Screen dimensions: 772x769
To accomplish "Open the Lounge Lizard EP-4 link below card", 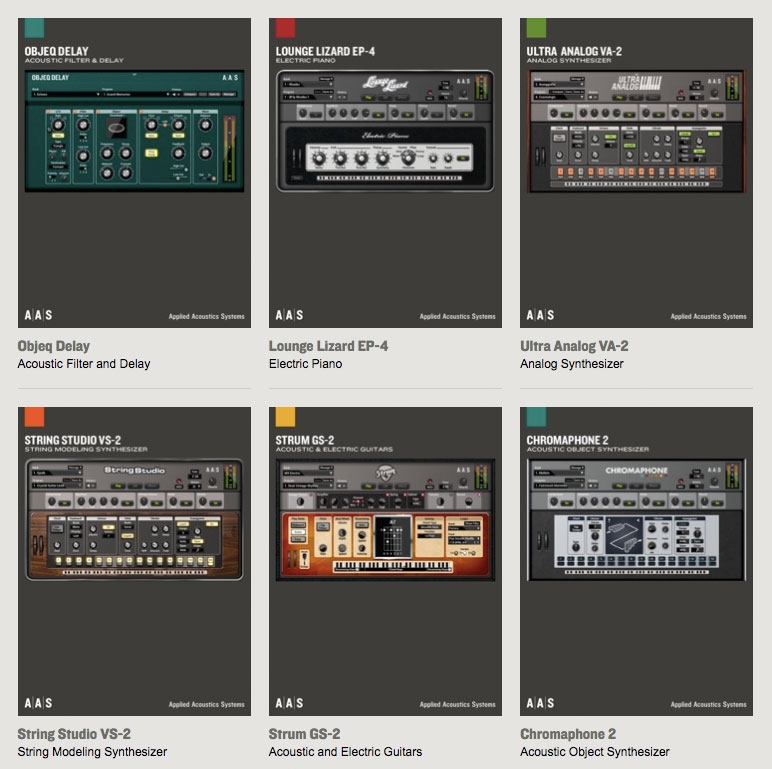I will click(328, 346).
